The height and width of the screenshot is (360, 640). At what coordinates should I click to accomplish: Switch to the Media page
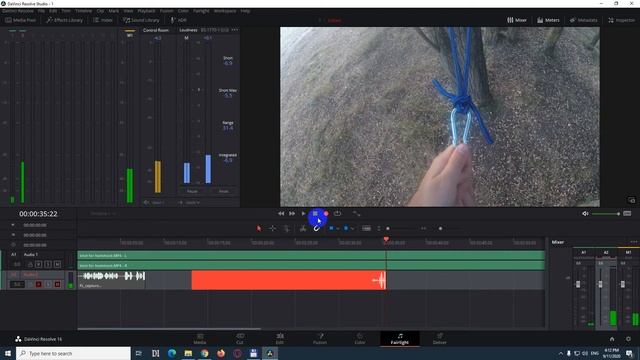(x=200, y=339)
